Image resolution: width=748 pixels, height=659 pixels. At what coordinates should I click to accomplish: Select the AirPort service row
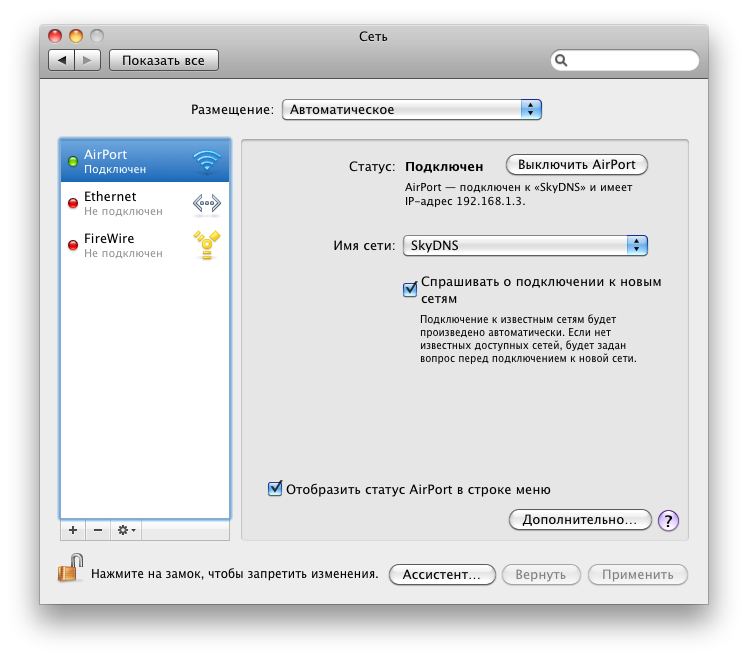point(145,161)
